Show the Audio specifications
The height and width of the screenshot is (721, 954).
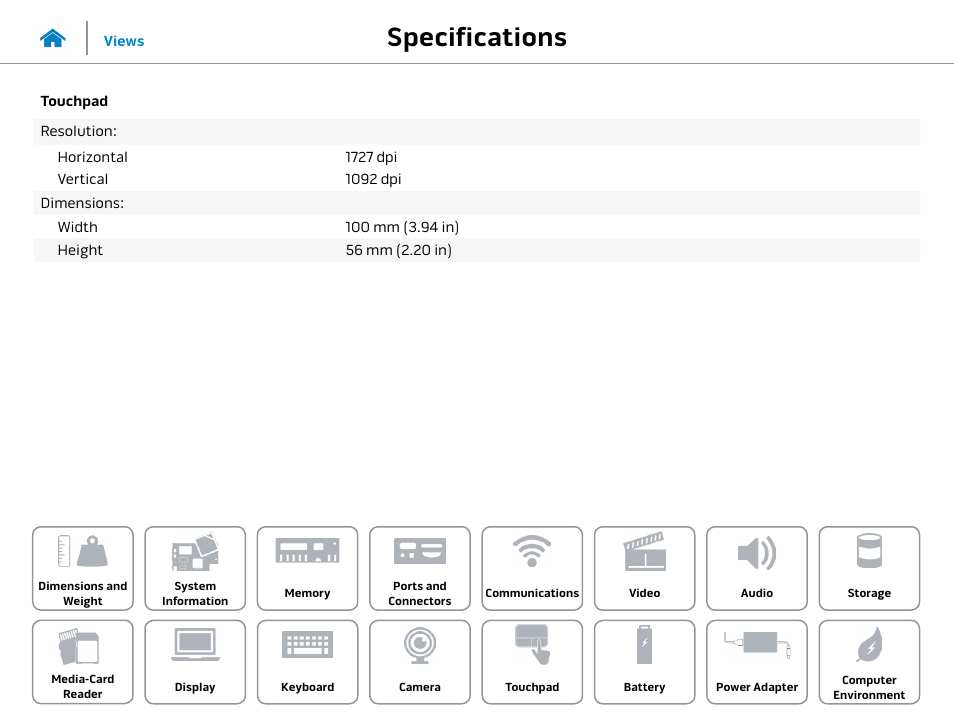click(757, 568)
